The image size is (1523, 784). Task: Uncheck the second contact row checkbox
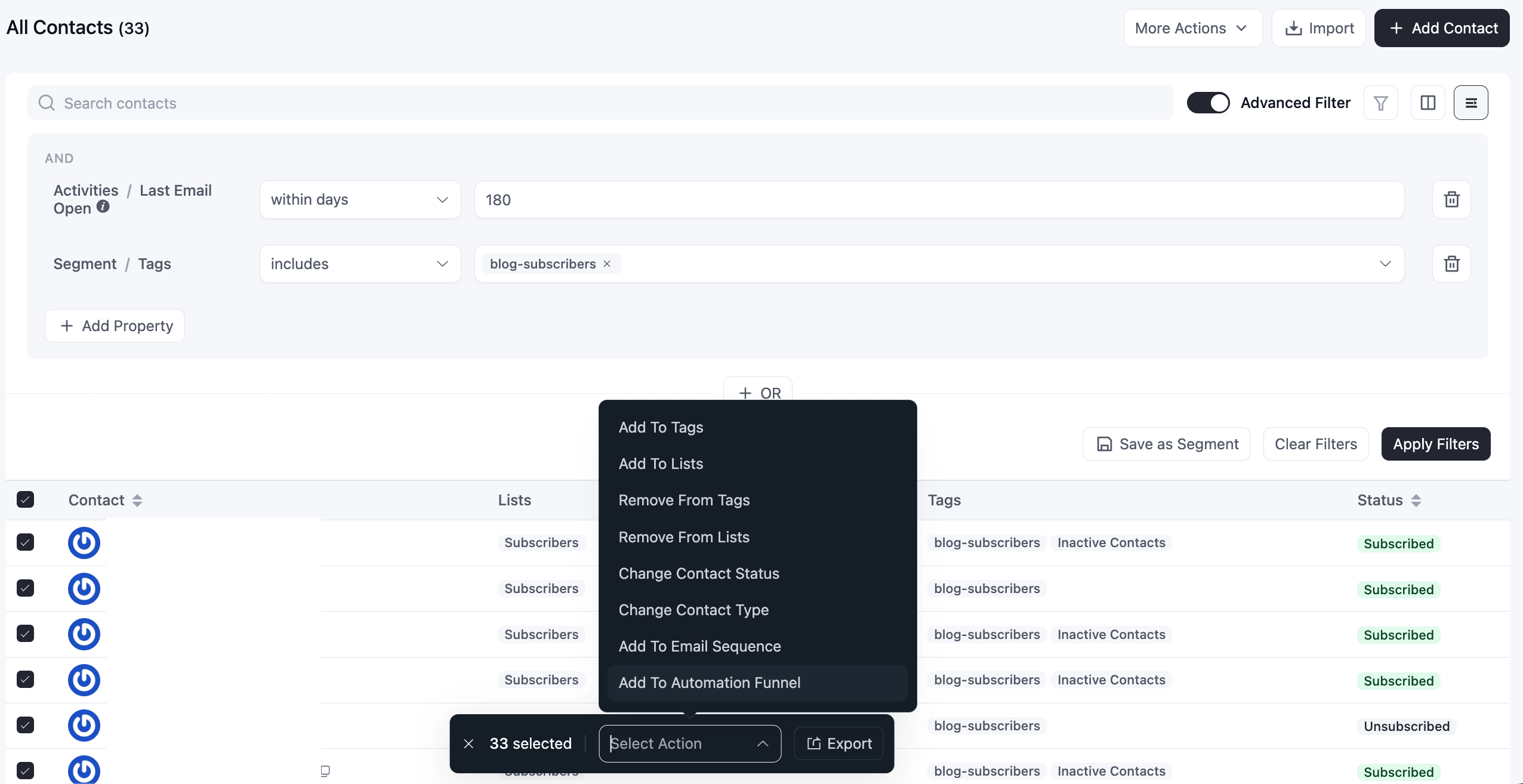(x=25, y=588)
